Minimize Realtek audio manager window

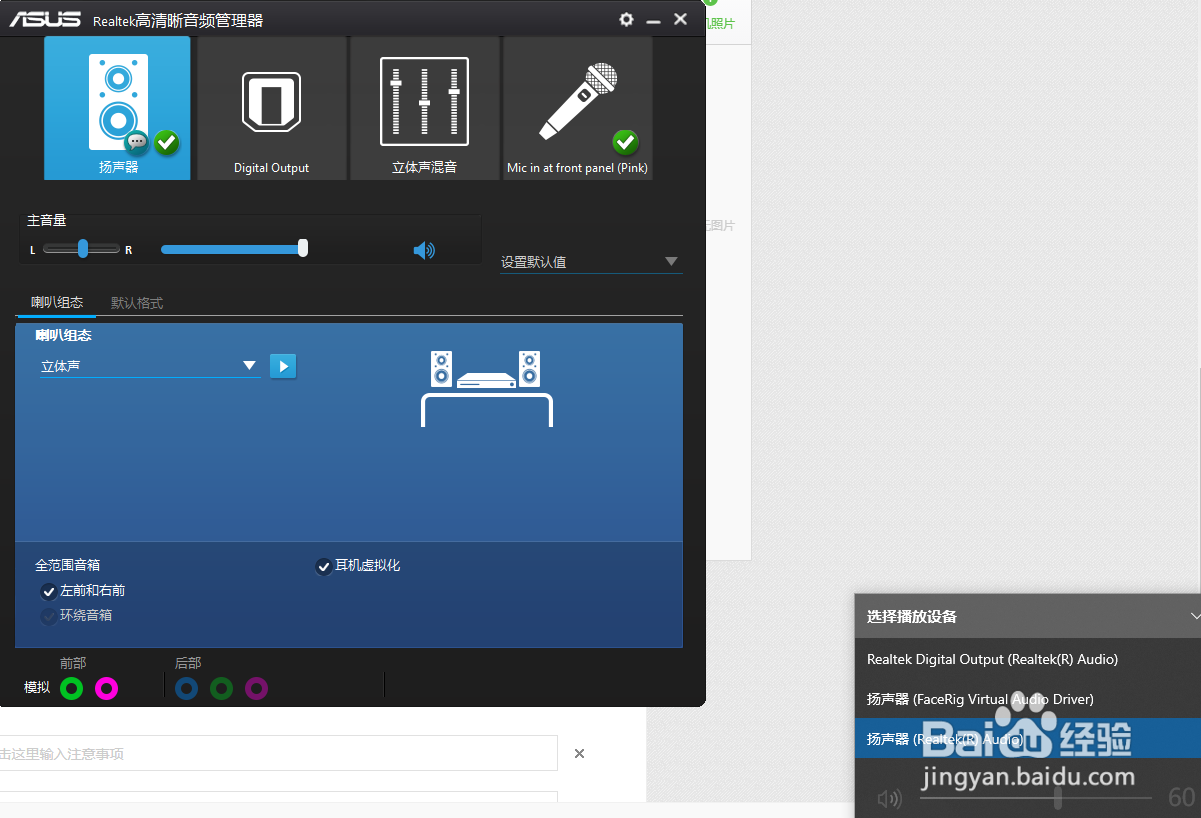[654, 20]
